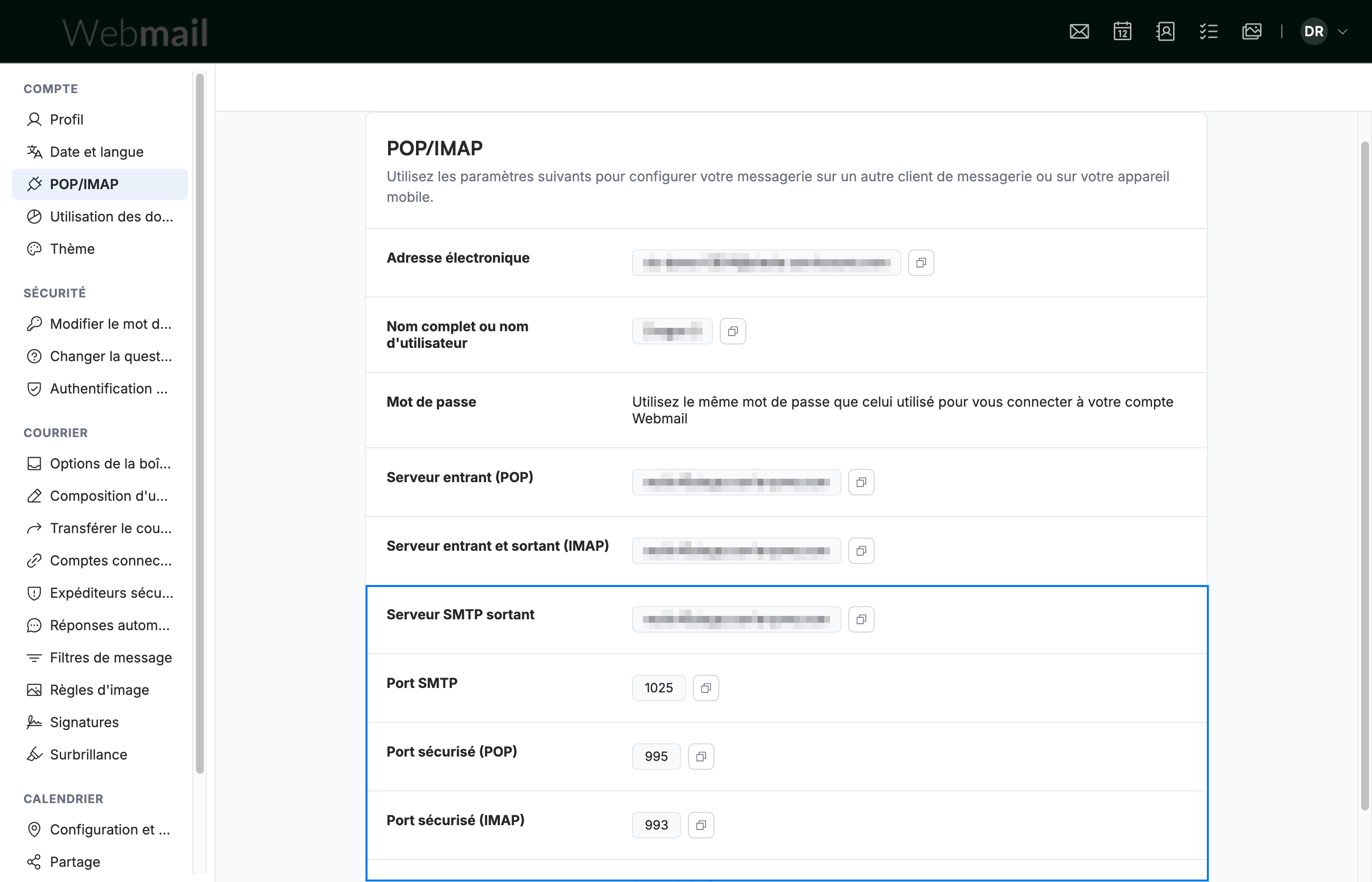Copy the Adresse électronique value
The height and width of the screenshot is (882, 1372).
921,263
